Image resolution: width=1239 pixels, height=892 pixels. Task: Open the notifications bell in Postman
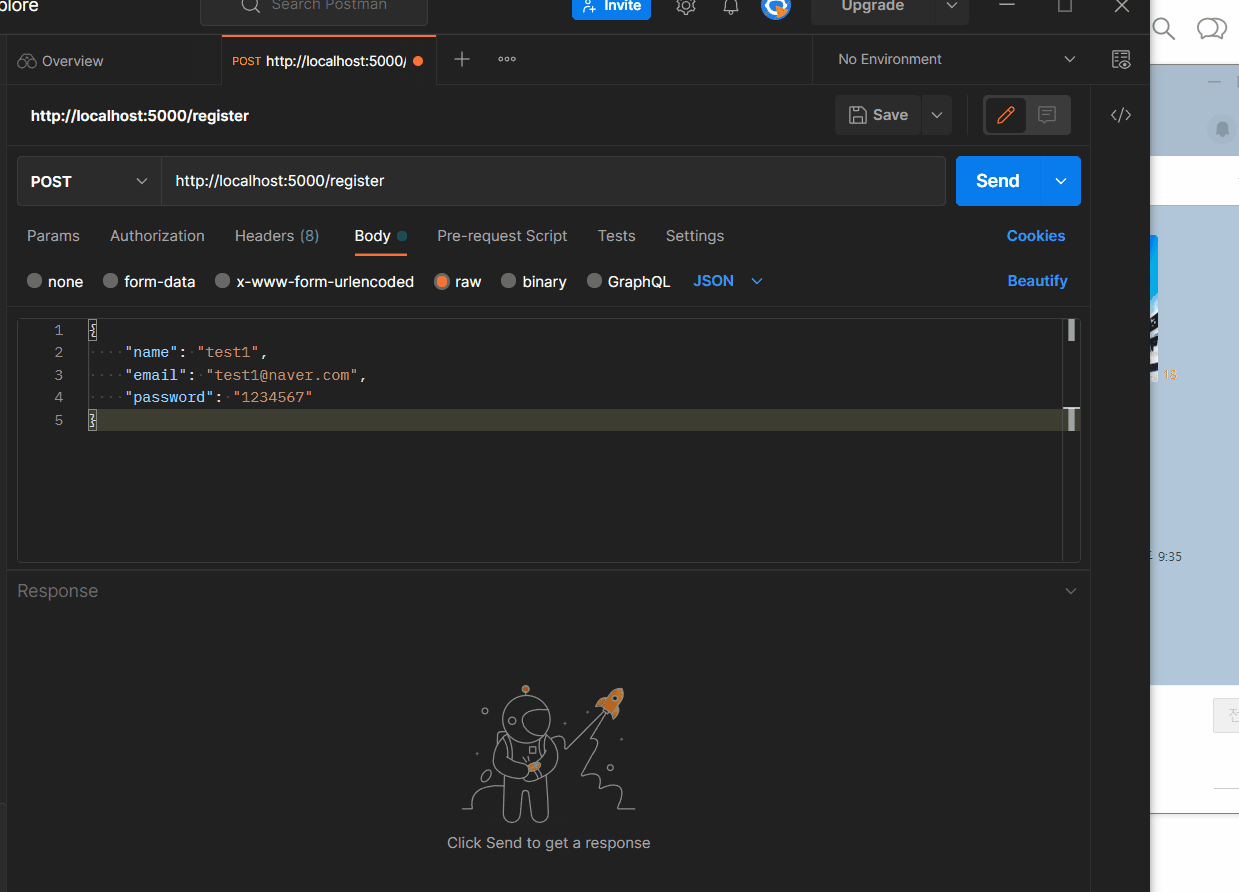(x=731, y=7)
